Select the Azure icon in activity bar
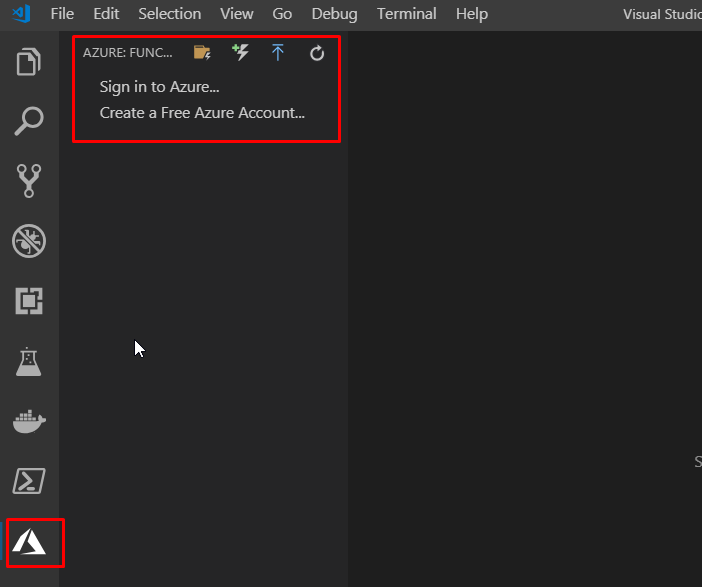702x587 pixels. (29, 542)
